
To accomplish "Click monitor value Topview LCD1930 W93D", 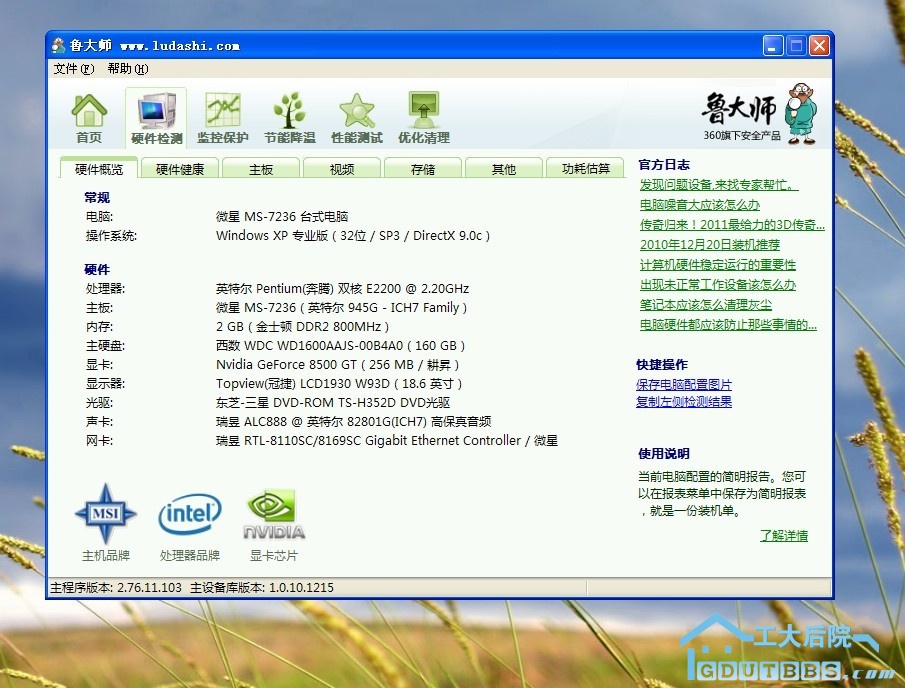I will click(339, 384).
